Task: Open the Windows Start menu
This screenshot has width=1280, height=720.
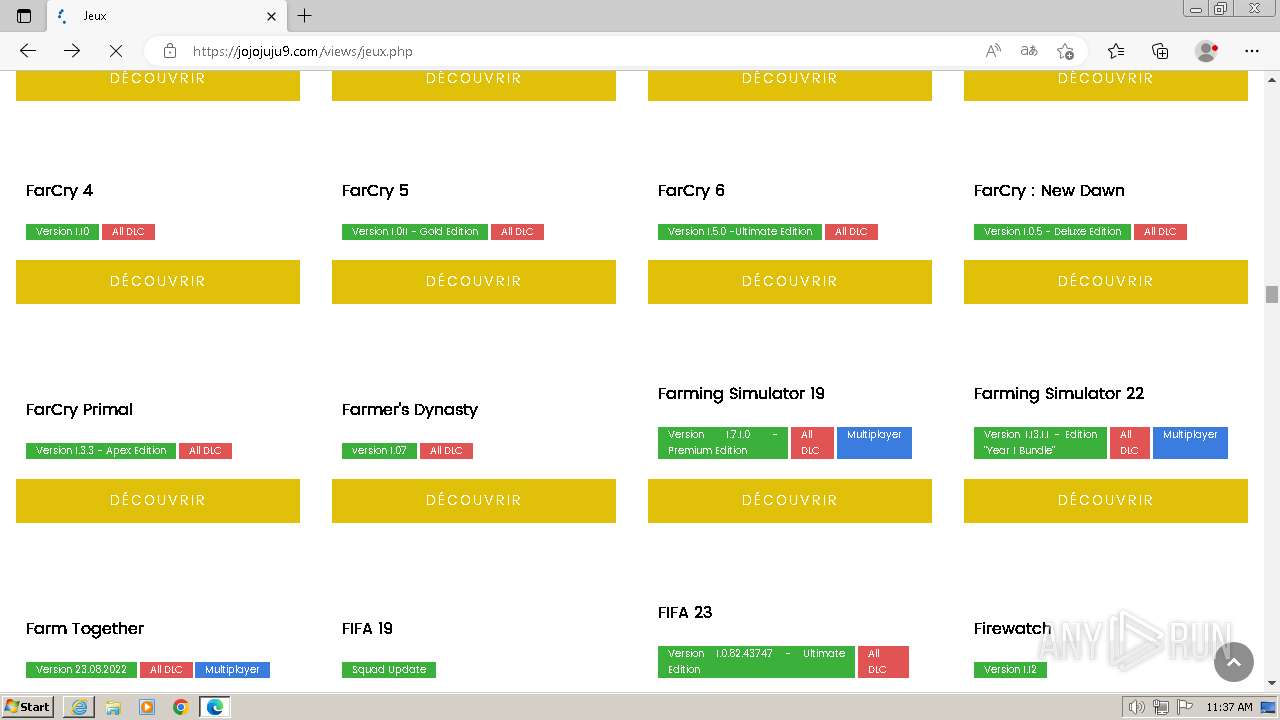Action: click(28, 707)
